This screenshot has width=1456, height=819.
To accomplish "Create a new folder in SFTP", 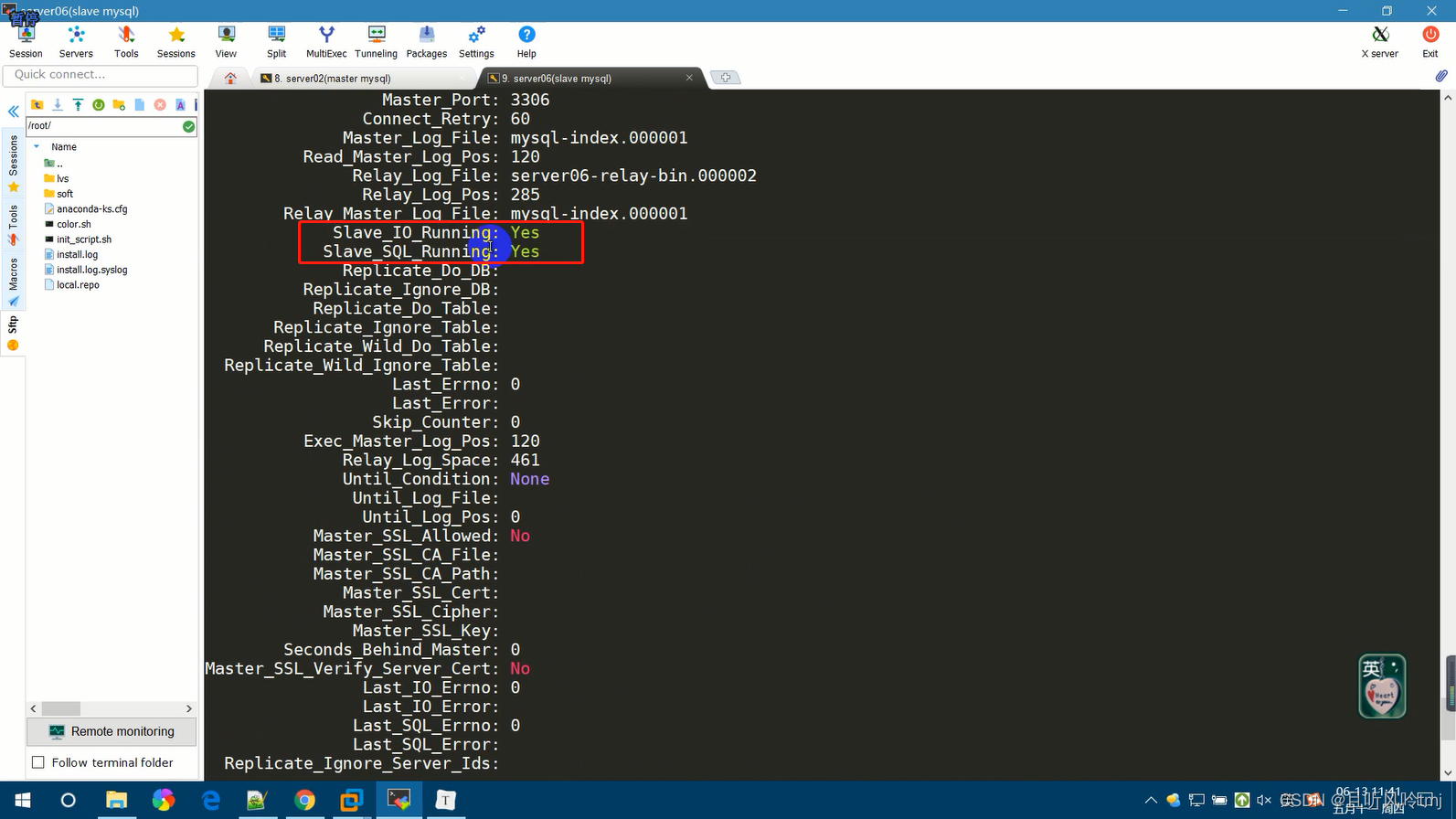I will click(x=119, y=105).
